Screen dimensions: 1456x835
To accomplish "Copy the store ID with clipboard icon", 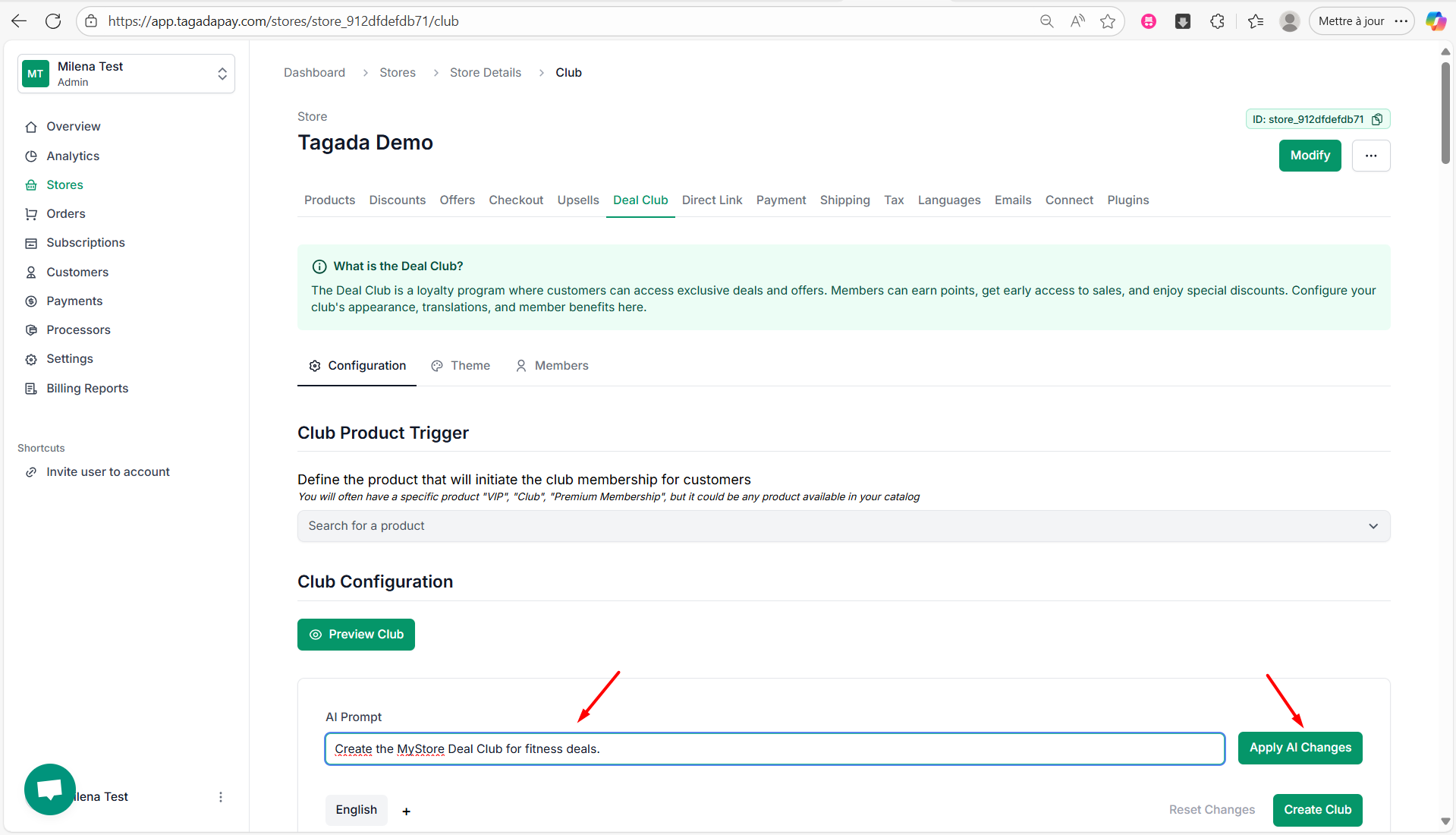I will coord(1377,119).
